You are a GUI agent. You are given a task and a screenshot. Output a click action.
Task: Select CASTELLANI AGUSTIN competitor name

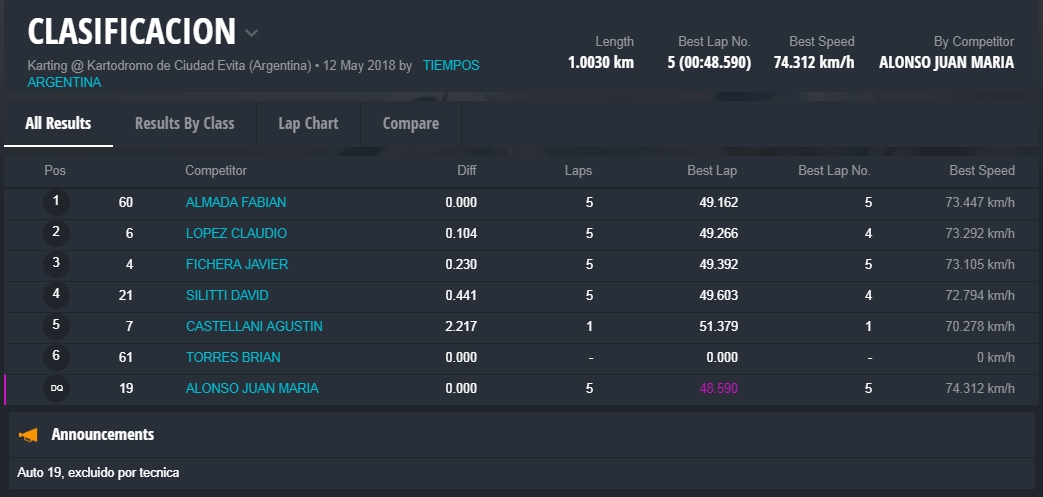click(x=254, y=326)
